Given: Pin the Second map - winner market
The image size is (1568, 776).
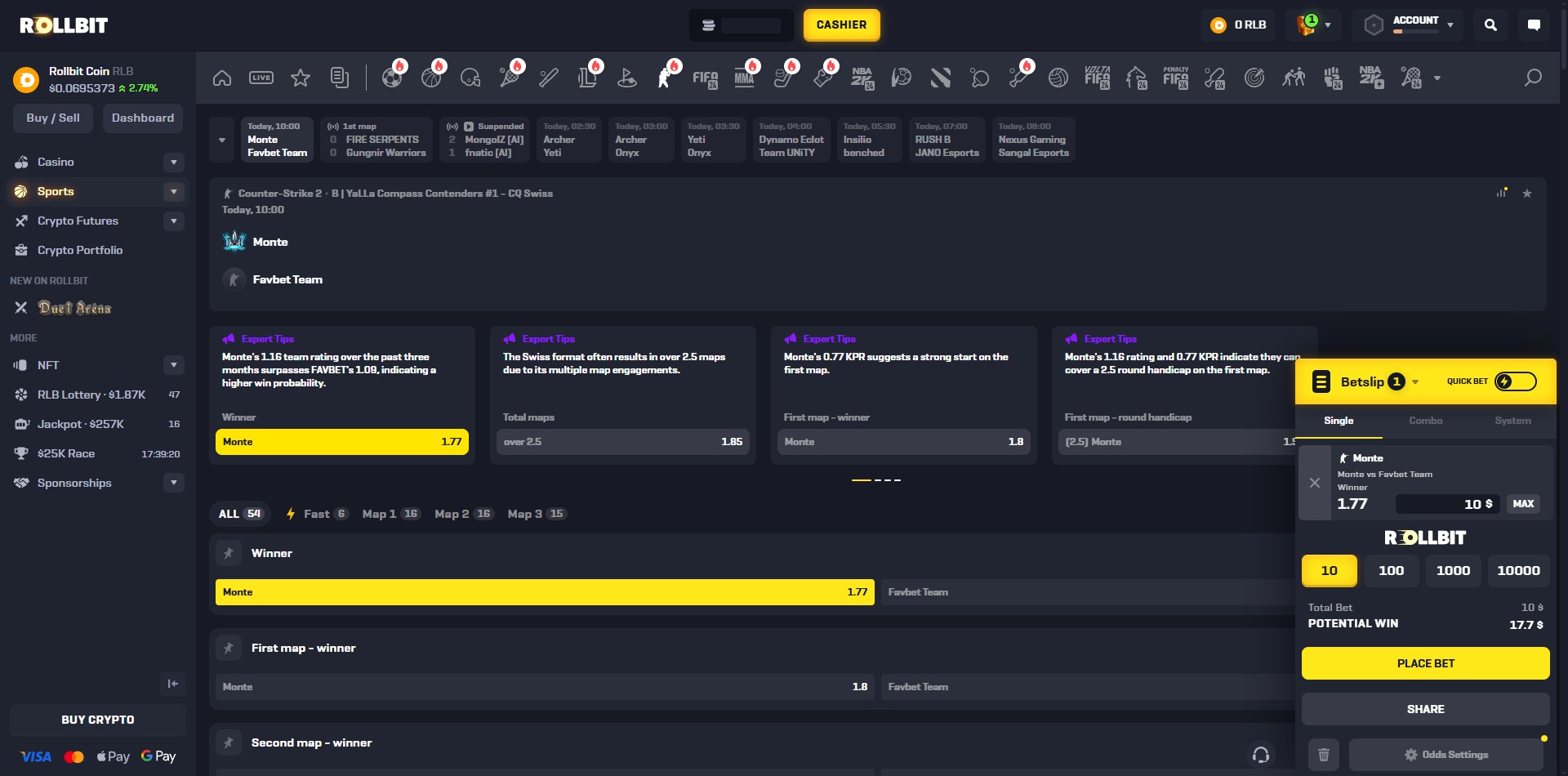Looking at the screenshot, I should click(x=229, y=743).
